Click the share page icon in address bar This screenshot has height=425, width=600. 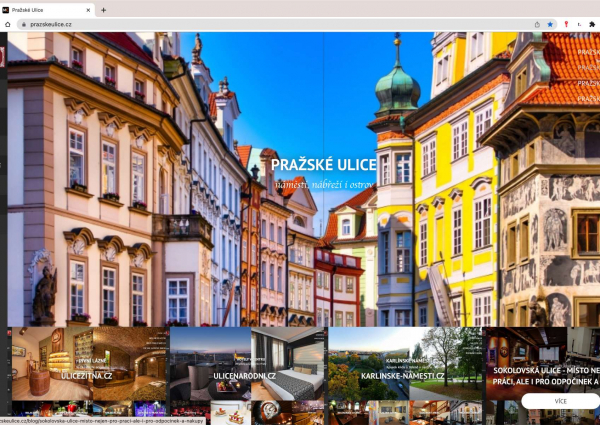[537, 24]
